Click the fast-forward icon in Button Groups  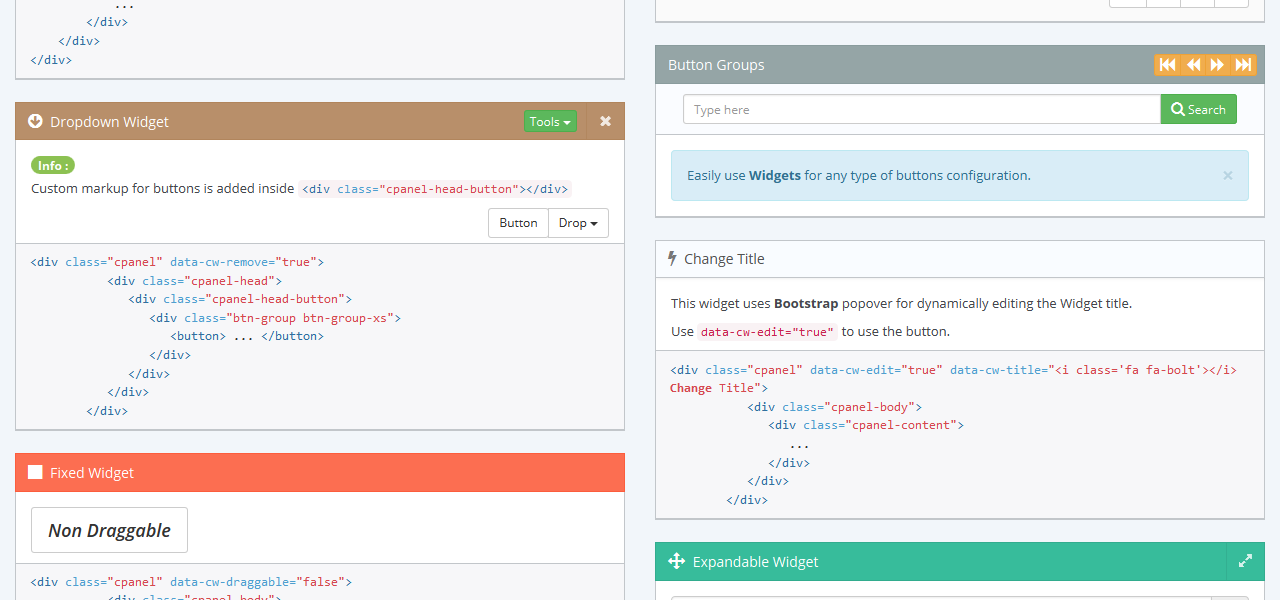coord(1243,65)
